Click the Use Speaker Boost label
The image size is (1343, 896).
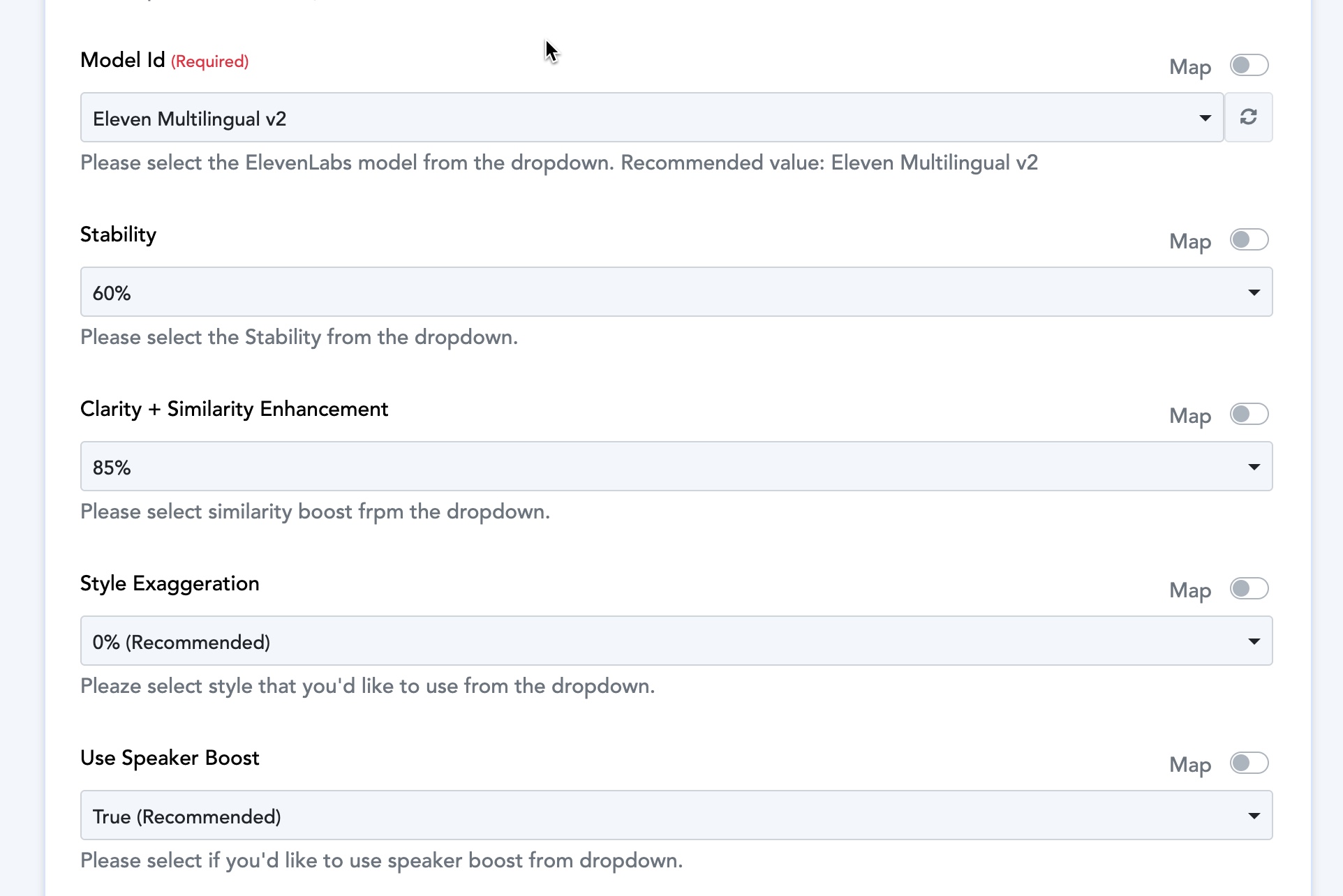170,758
